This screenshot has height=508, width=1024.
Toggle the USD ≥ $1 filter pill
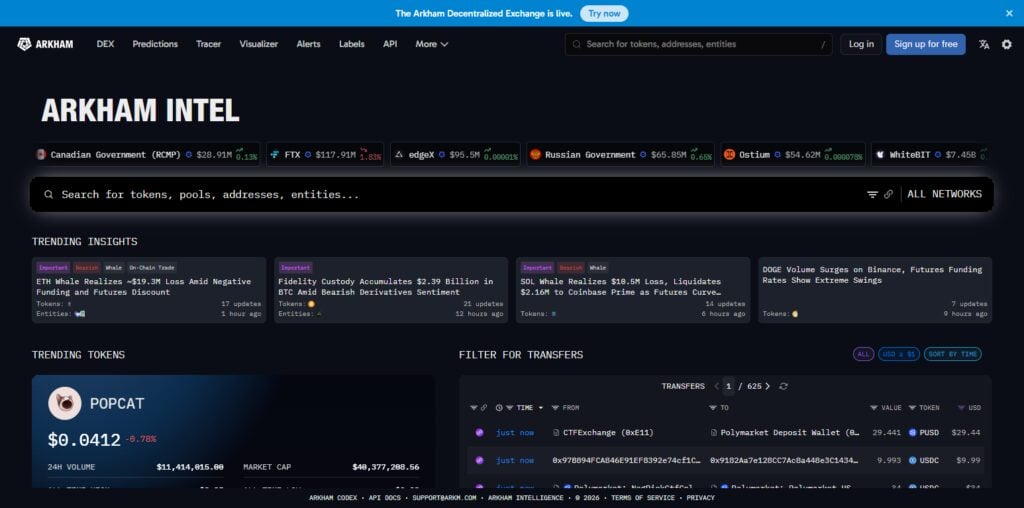tap(899, 354)
